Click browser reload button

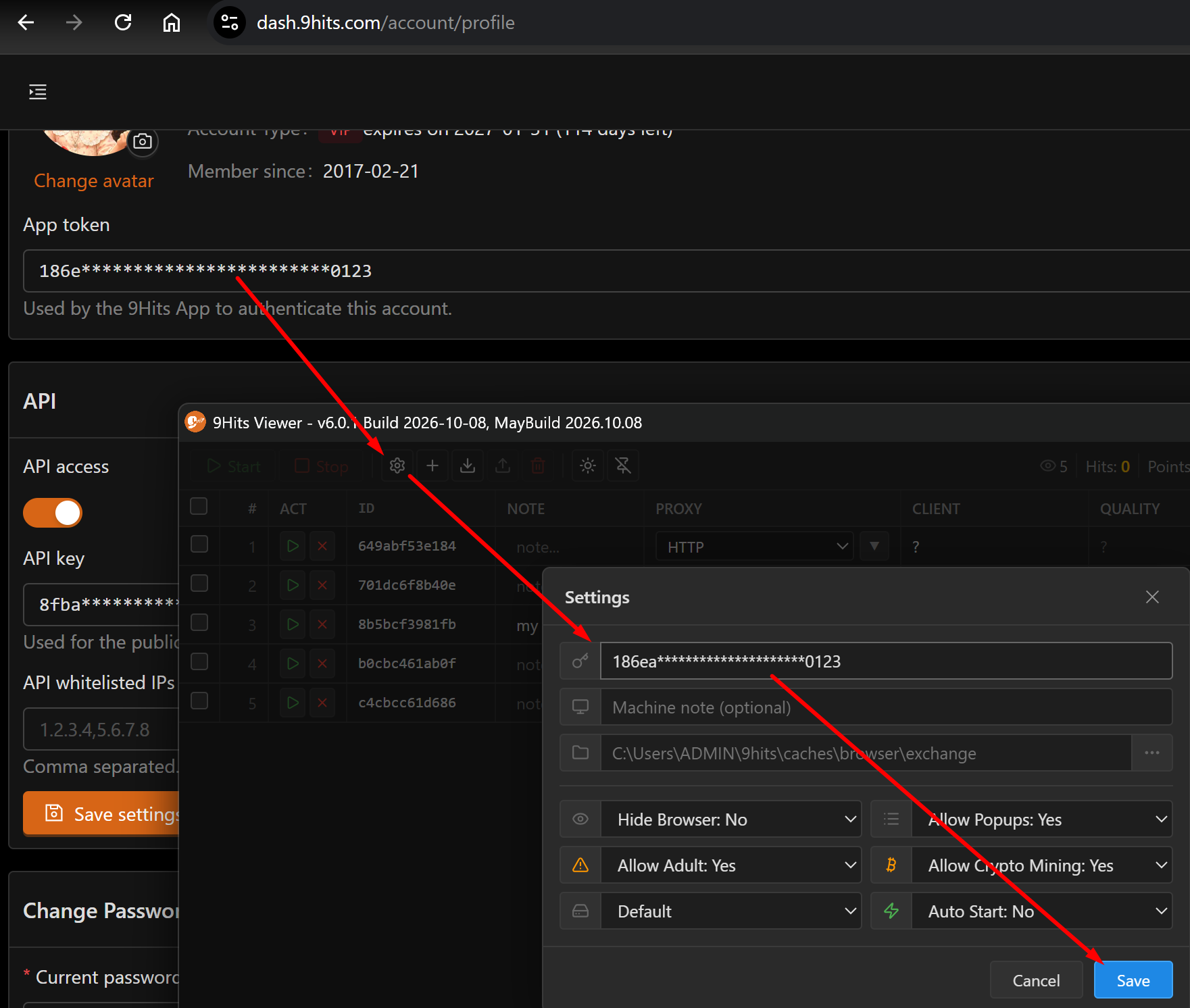pyautogui.click(x=123, y=22)
